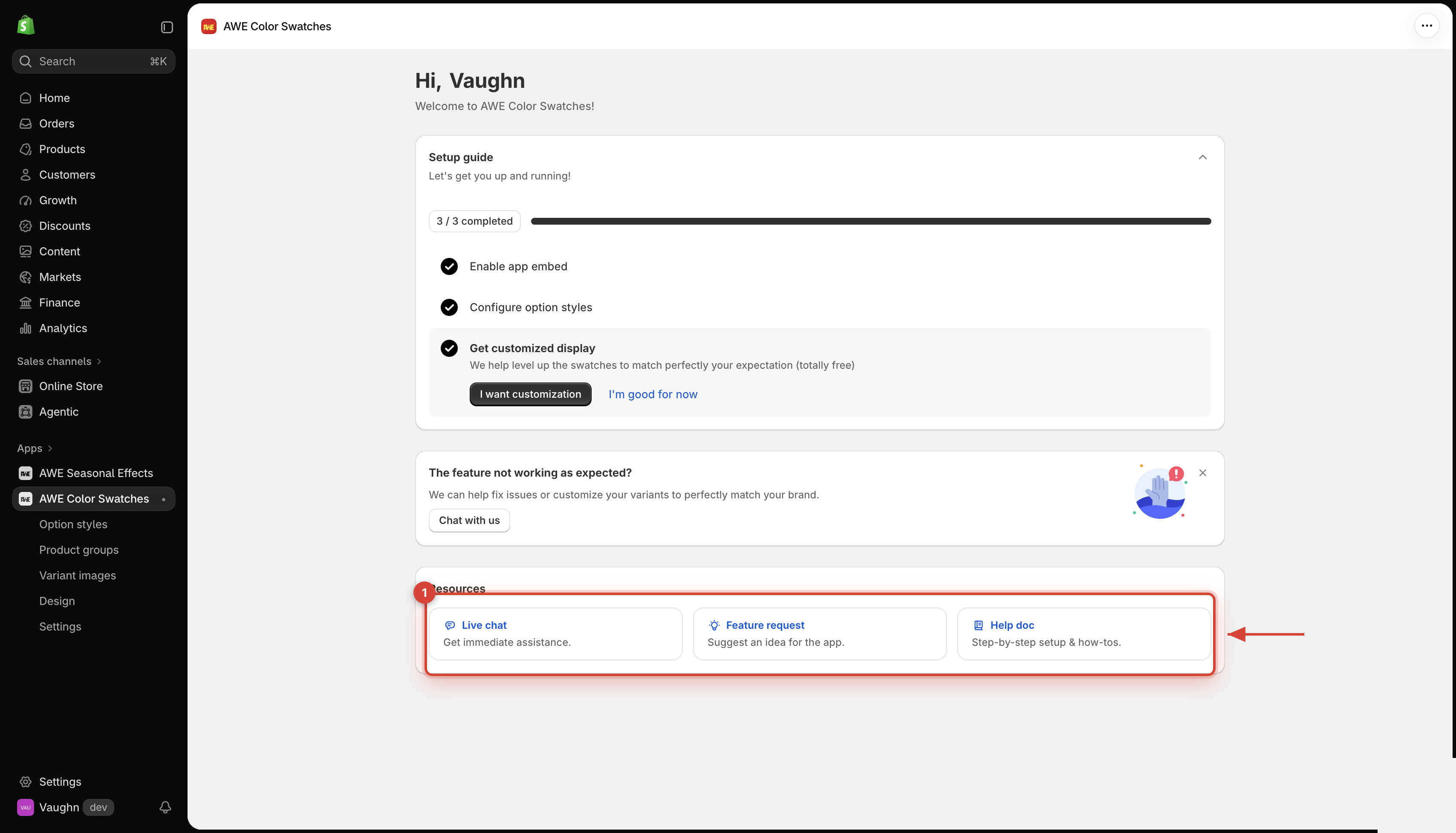Click the Growth icon
Screen dimensions: 1456x833
tap(25, 200)
